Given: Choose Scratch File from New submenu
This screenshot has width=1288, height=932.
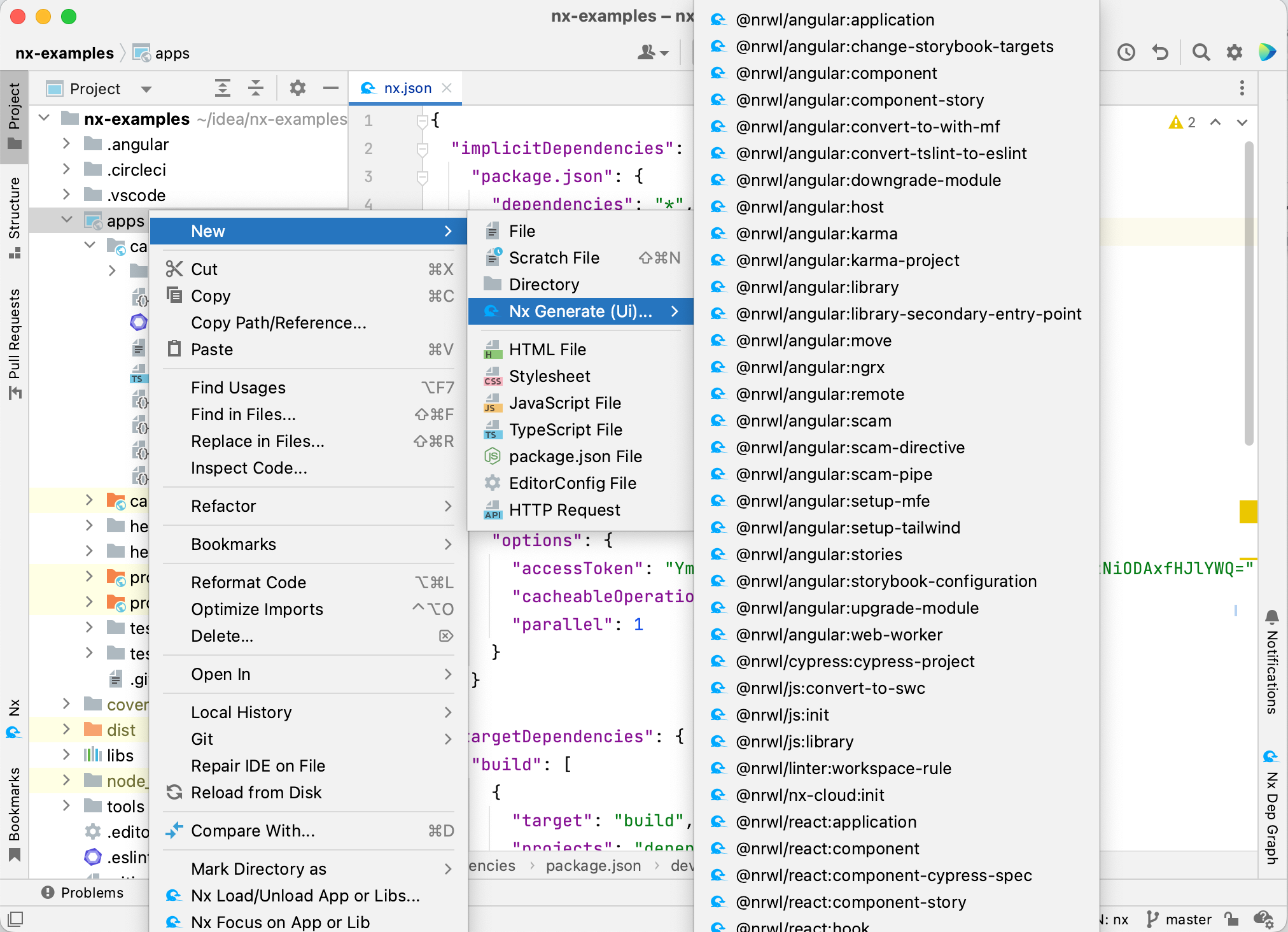Looking at the screenshot, I should [x=580, y=258].
